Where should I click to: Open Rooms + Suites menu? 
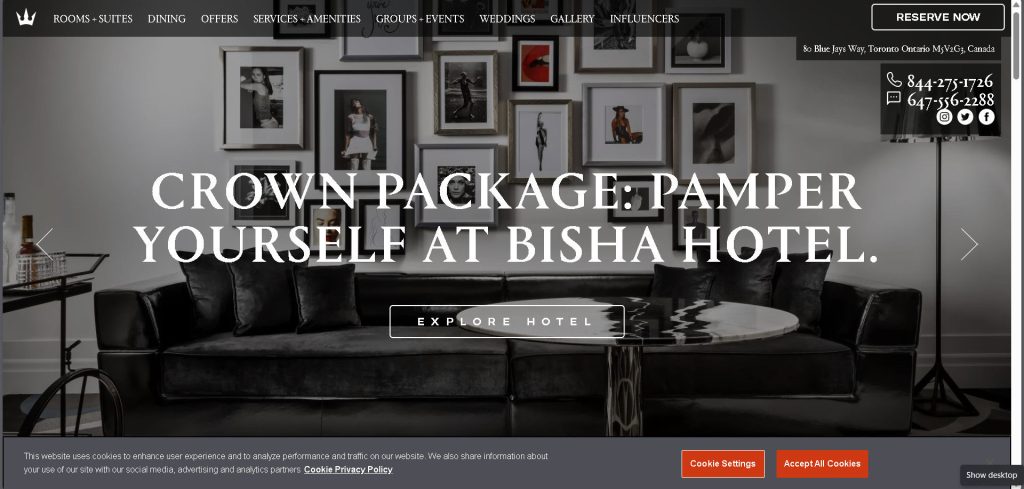pyautogui.click(x=93, y=19)
